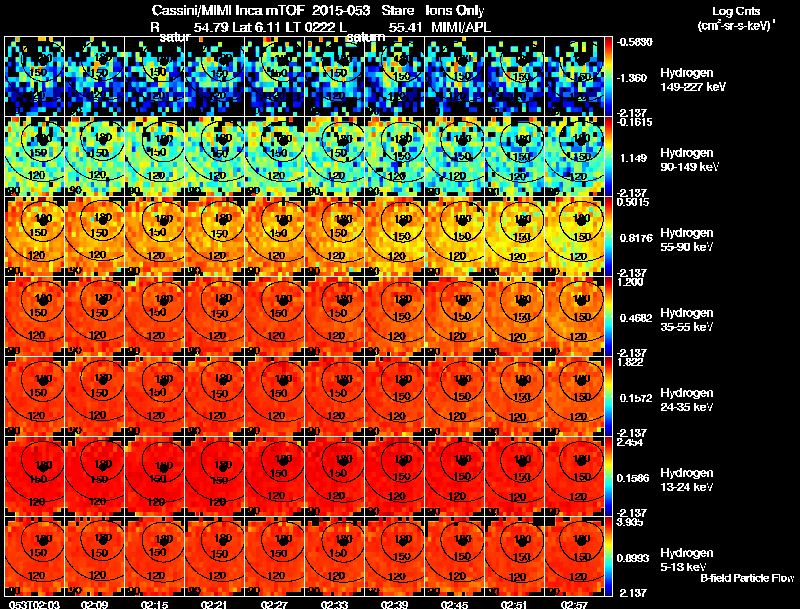Select the "Hydrogen 24-35 keV" row label

(687, 400)
